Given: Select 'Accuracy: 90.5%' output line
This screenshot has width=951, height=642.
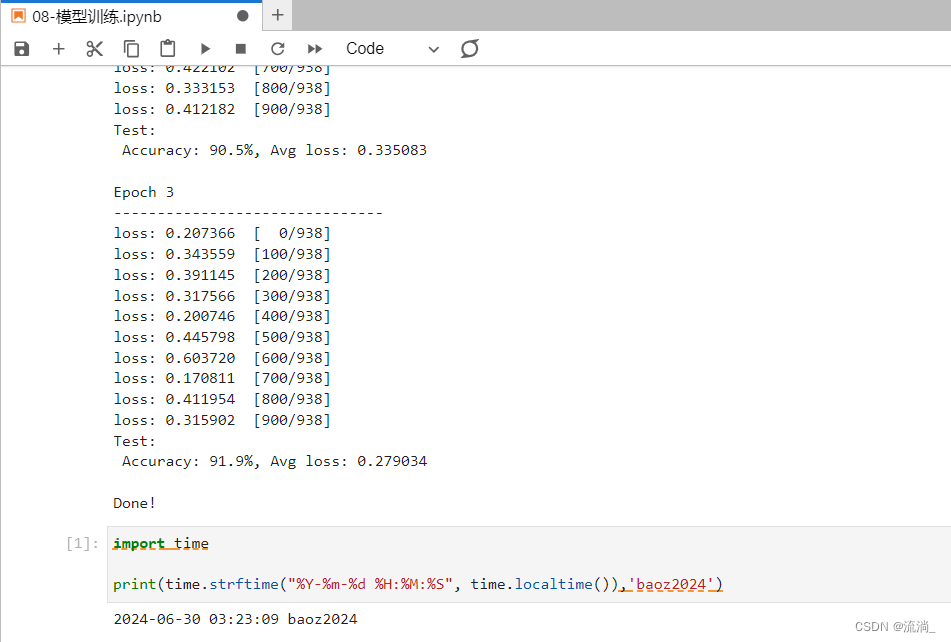Looking at the screenshot, I should [274, 150].
